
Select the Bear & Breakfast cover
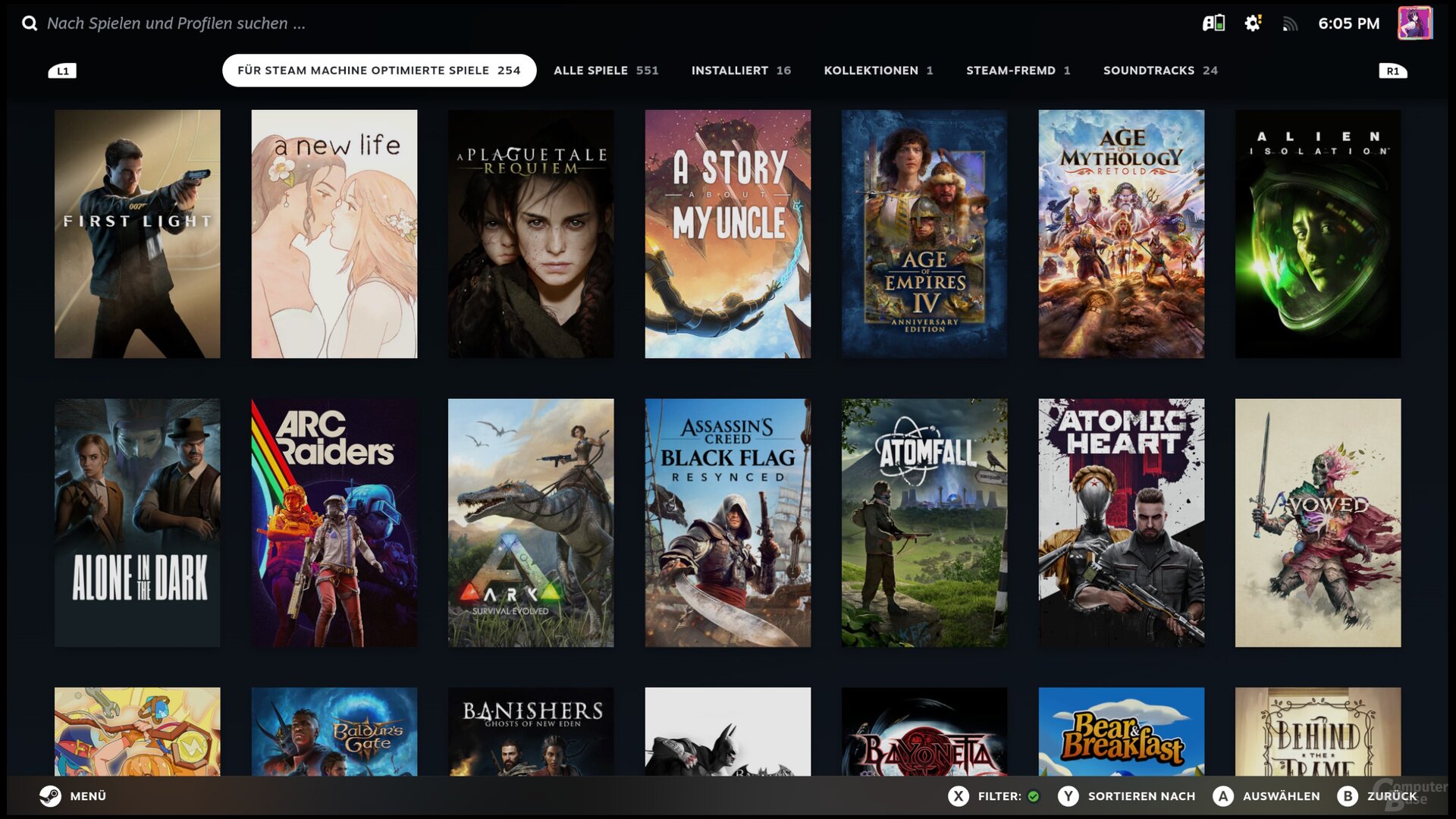tap(1122, 732)
